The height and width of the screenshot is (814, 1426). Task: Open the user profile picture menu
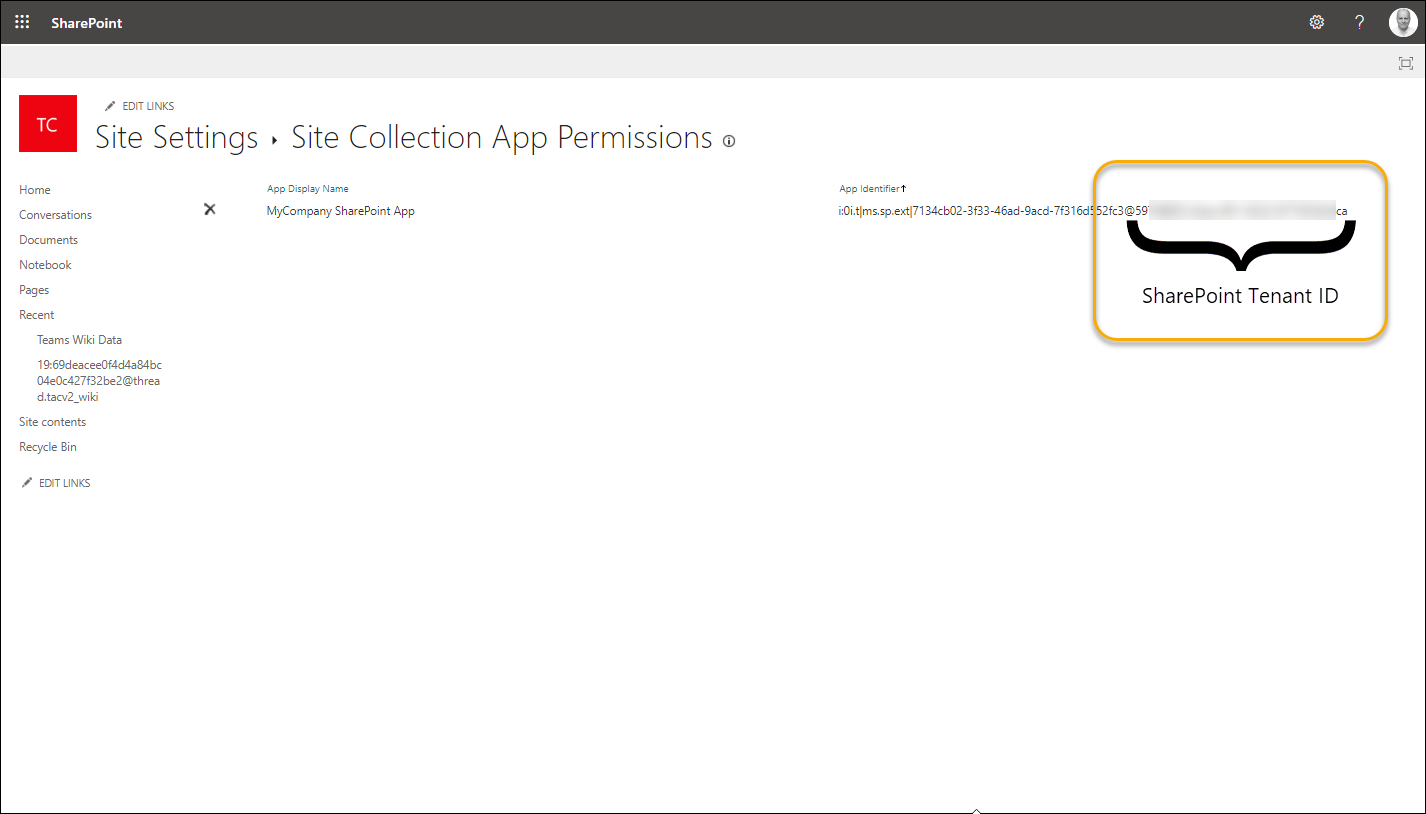point(1403,22)
